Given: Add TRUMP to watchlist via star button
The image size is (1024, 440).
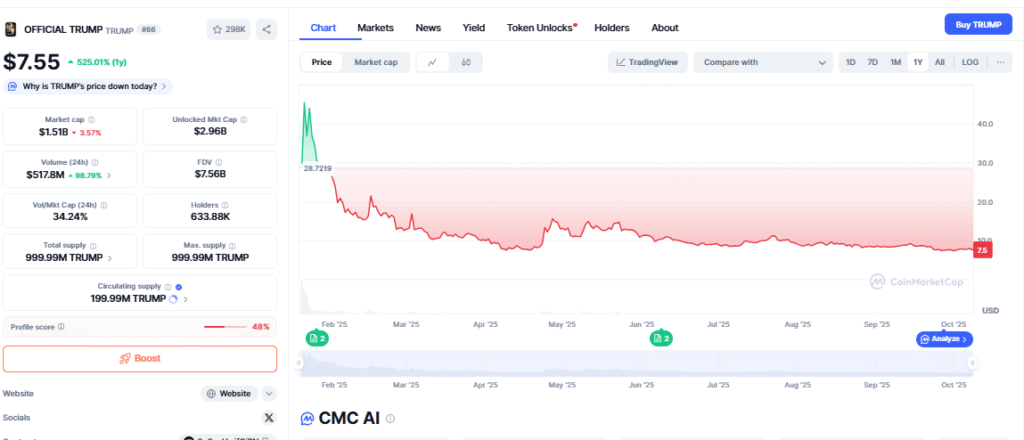Looking at the screenshot, I should pyautogui.click(x=229, y=29).
